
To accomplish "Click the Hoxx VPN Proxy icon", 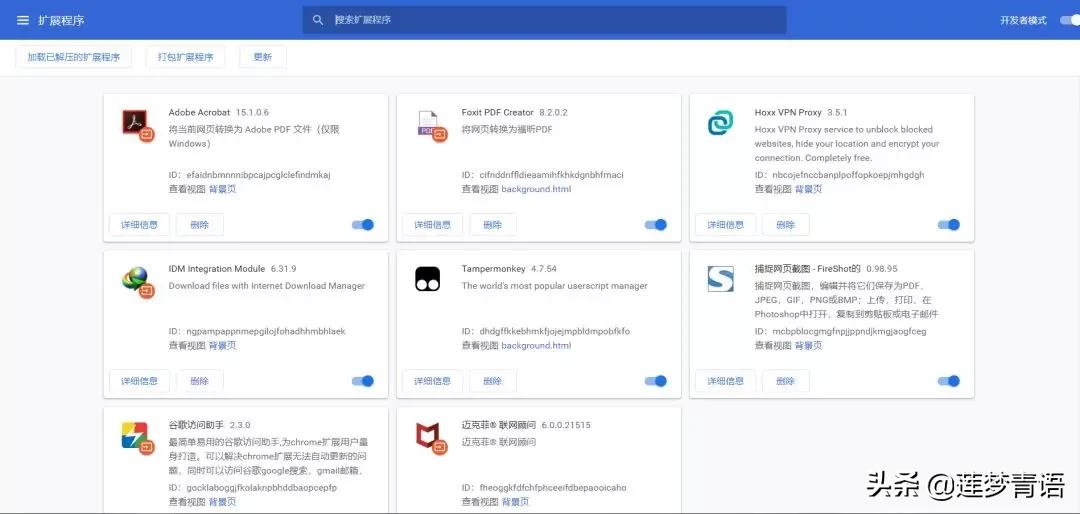I will 720,123.
